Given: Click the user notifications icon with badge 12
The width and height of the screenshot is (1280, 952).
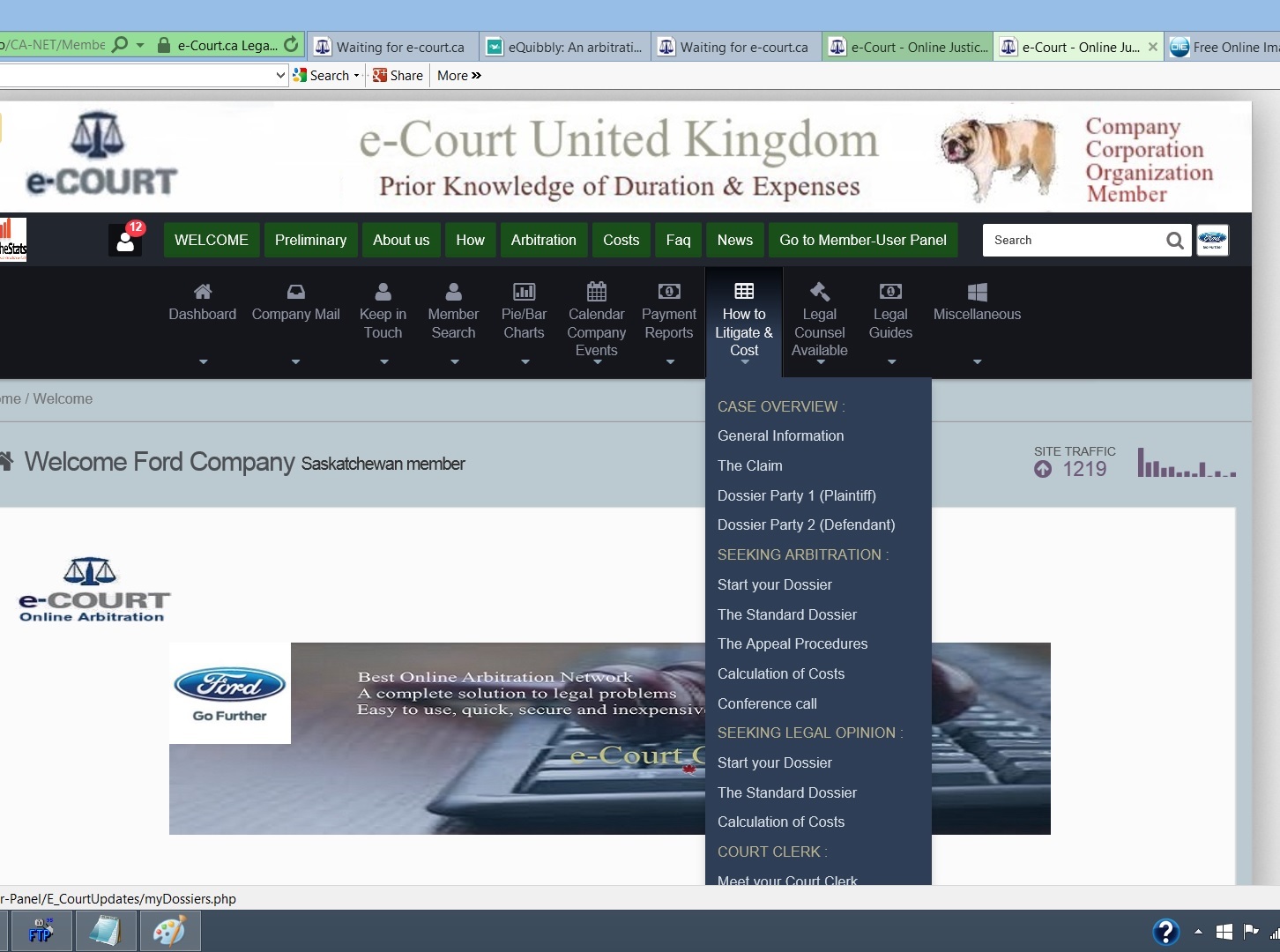Looking at the screenshot, I should pyautogui.click(x=126, y=240).
